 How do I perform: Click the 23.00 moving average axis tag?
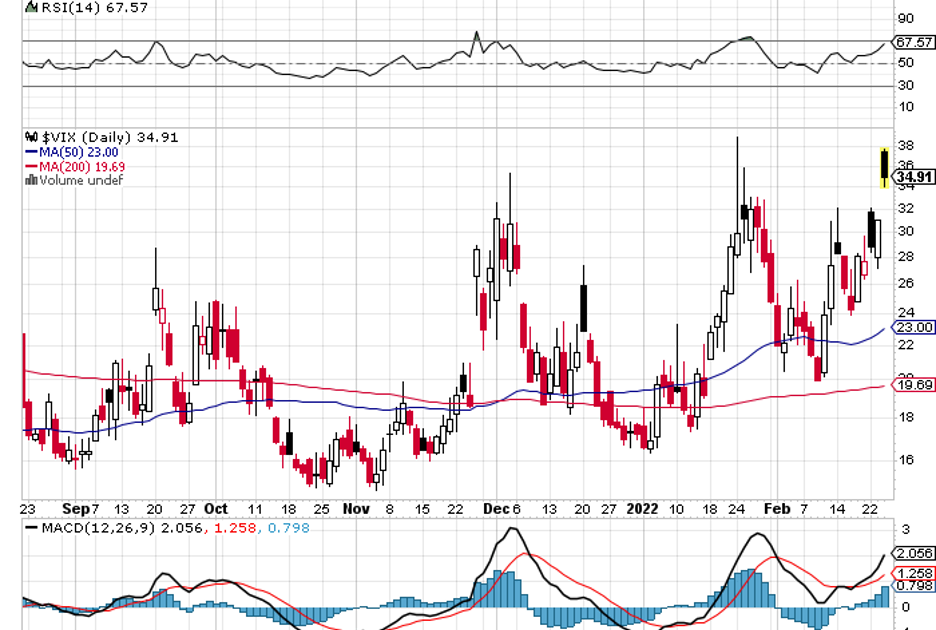tap(913, 327)
